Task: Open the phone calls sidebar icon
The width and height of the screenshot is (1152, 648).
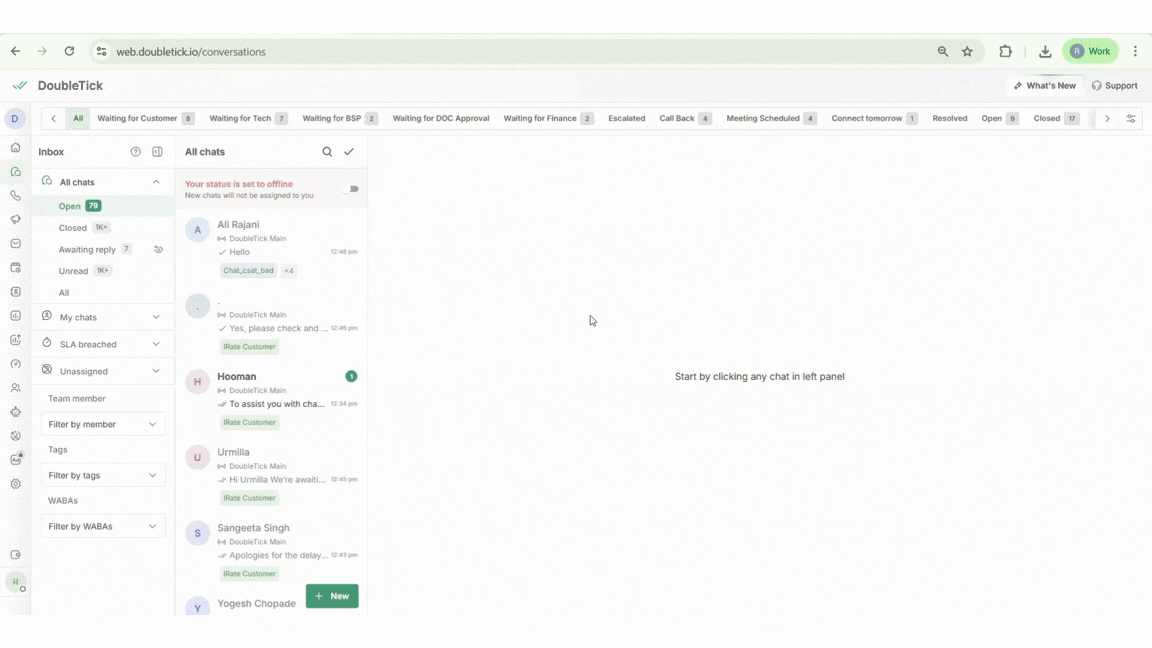Action: coord(15,196)
